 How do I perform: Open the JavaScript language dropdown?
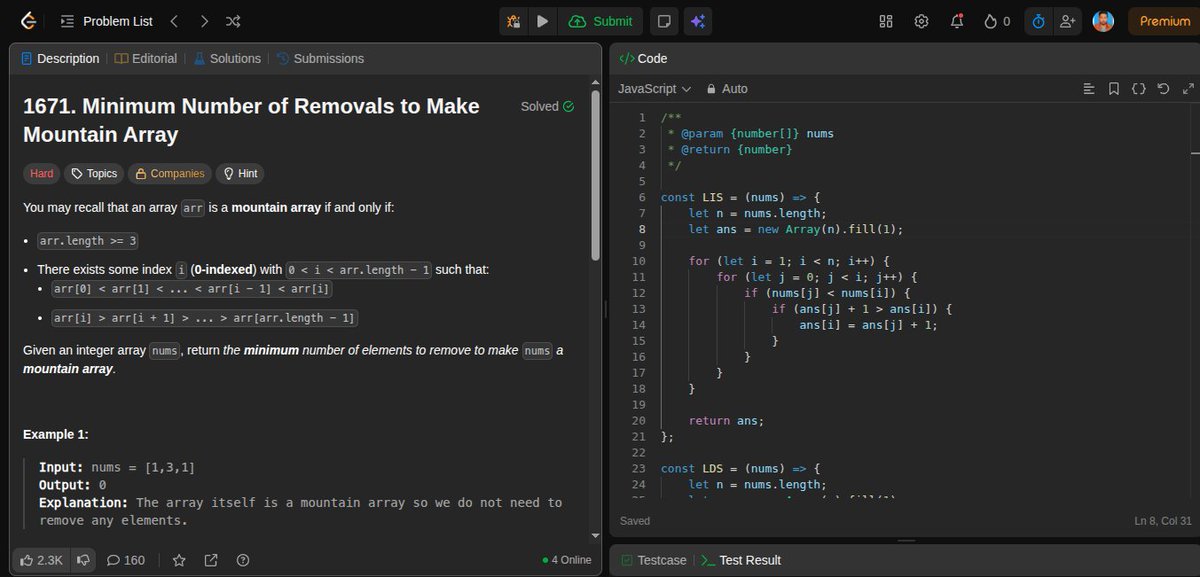[x=655, y=89]
